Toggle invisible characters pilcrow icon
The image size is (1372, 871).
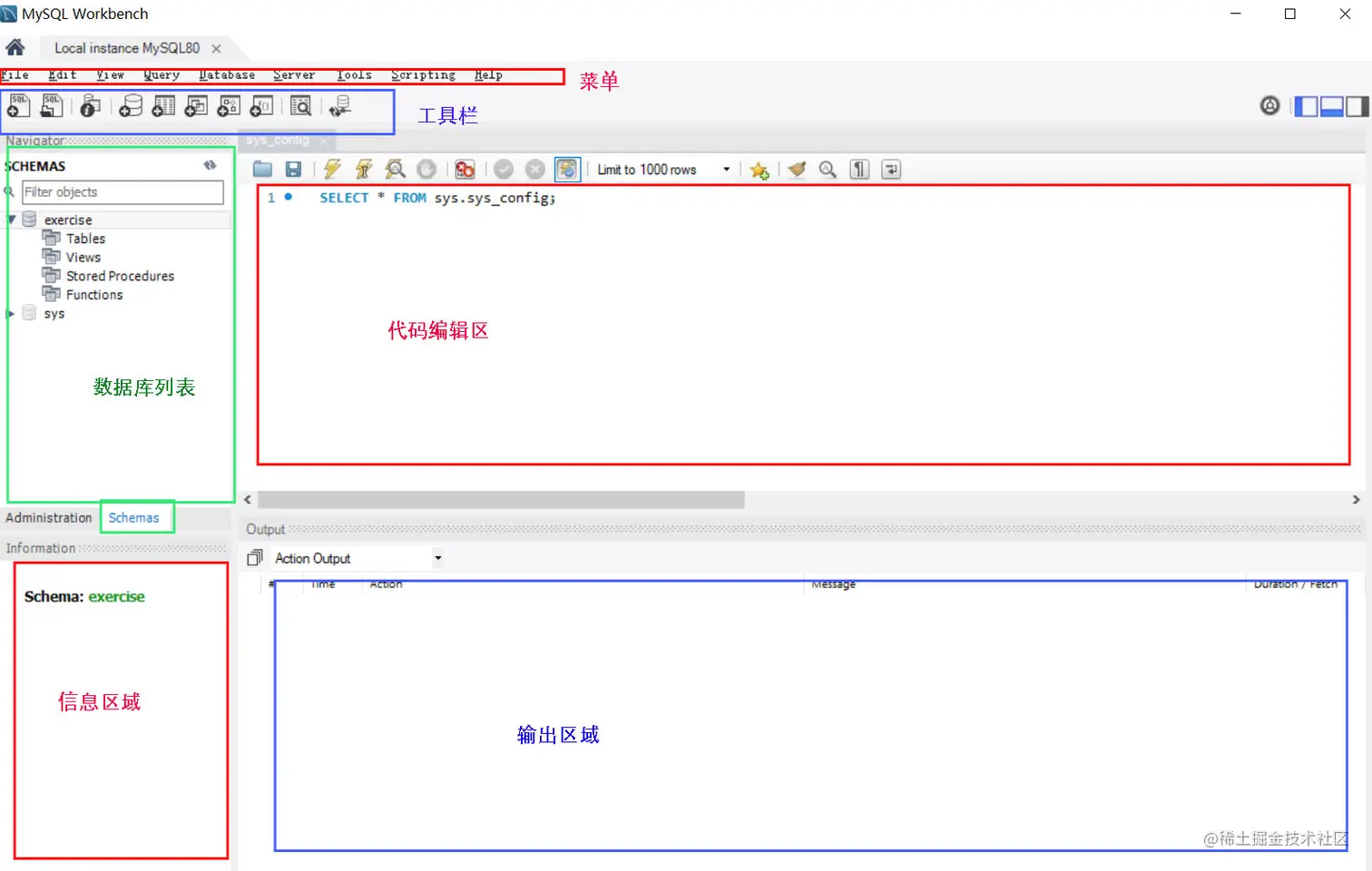pyautogui.click(x=859, y=169)
